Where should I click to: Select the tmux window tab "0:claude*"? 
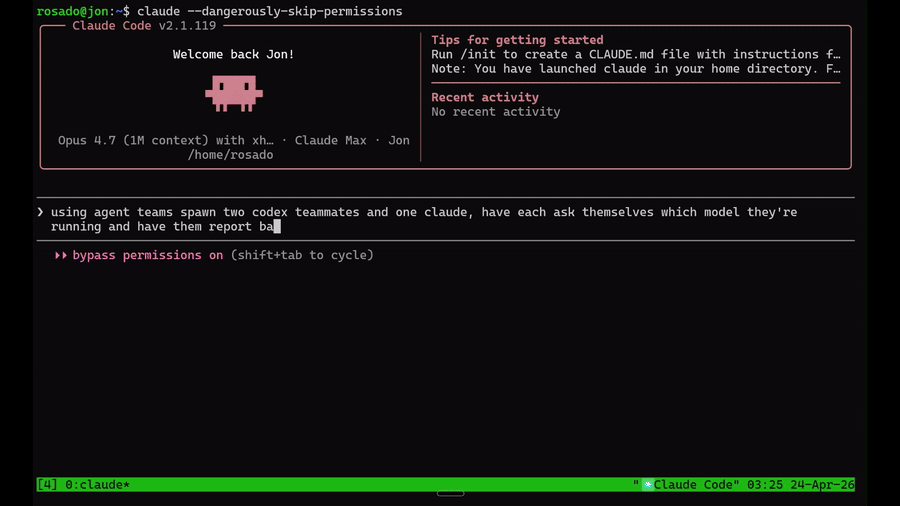[x=98, y=485]
